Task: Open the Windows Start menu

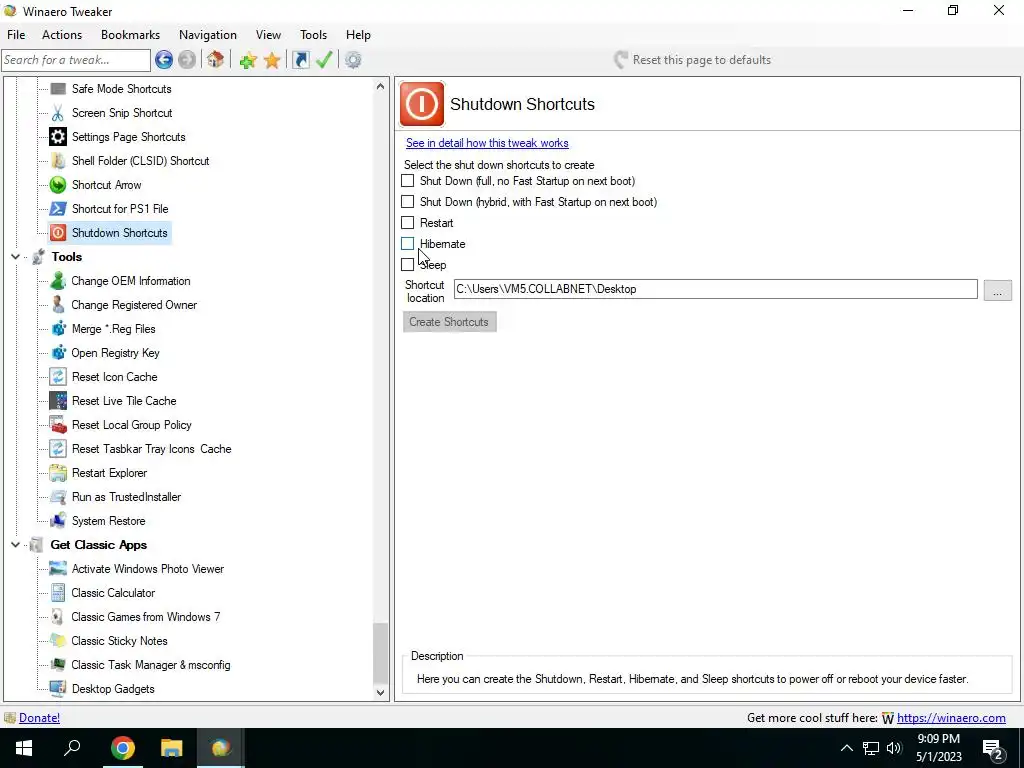Action: (24, 748)
